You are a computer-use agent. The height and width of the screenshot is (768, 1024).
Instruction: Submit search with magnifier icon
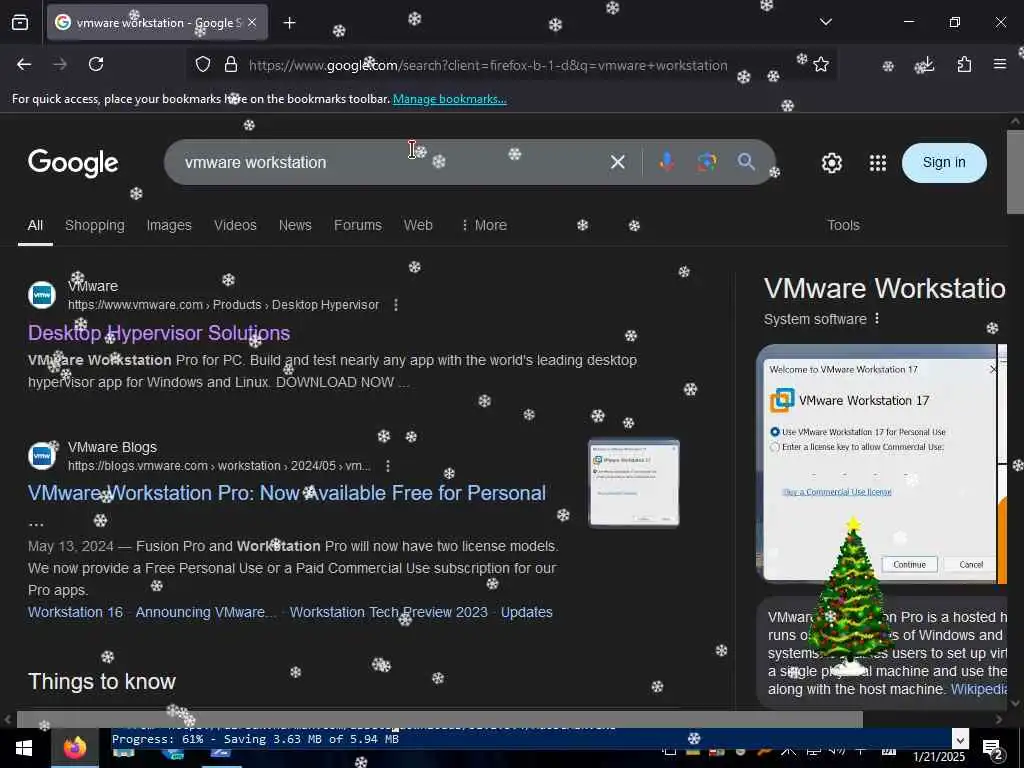point(746,162)
